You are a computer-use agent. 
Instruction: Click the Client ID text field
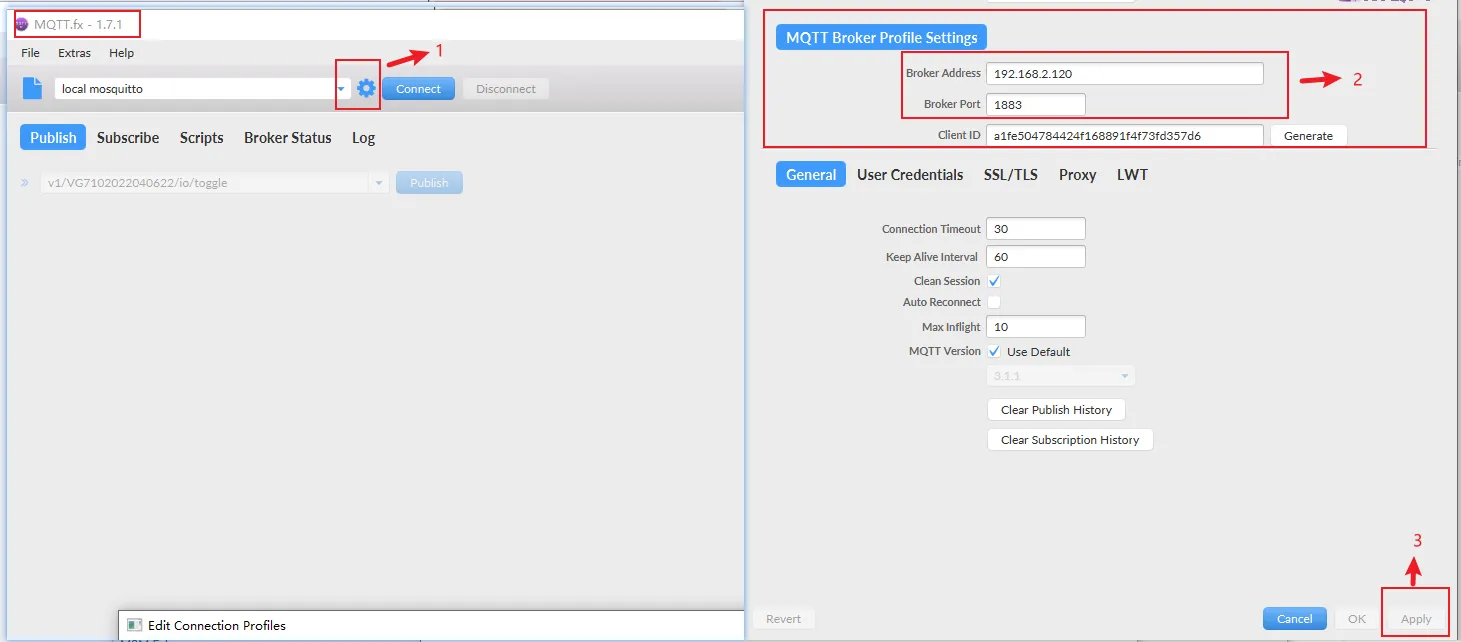click(1125, 135)
